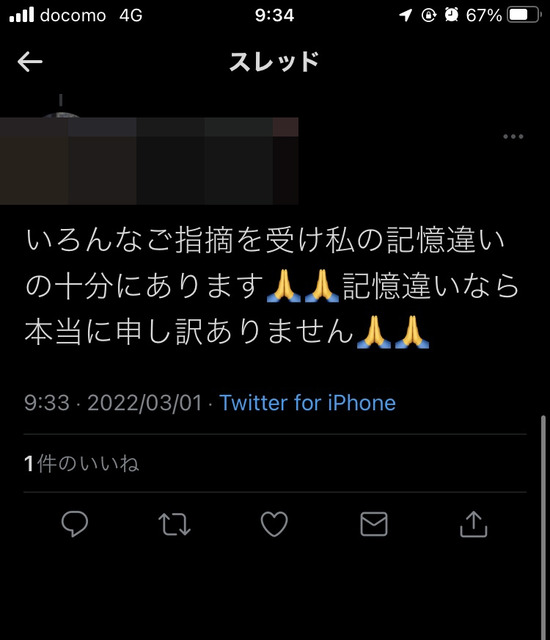This screenshot has height=640, width=550.
Task: Open the Twitter for iPhone link
Action: point(308,403)
